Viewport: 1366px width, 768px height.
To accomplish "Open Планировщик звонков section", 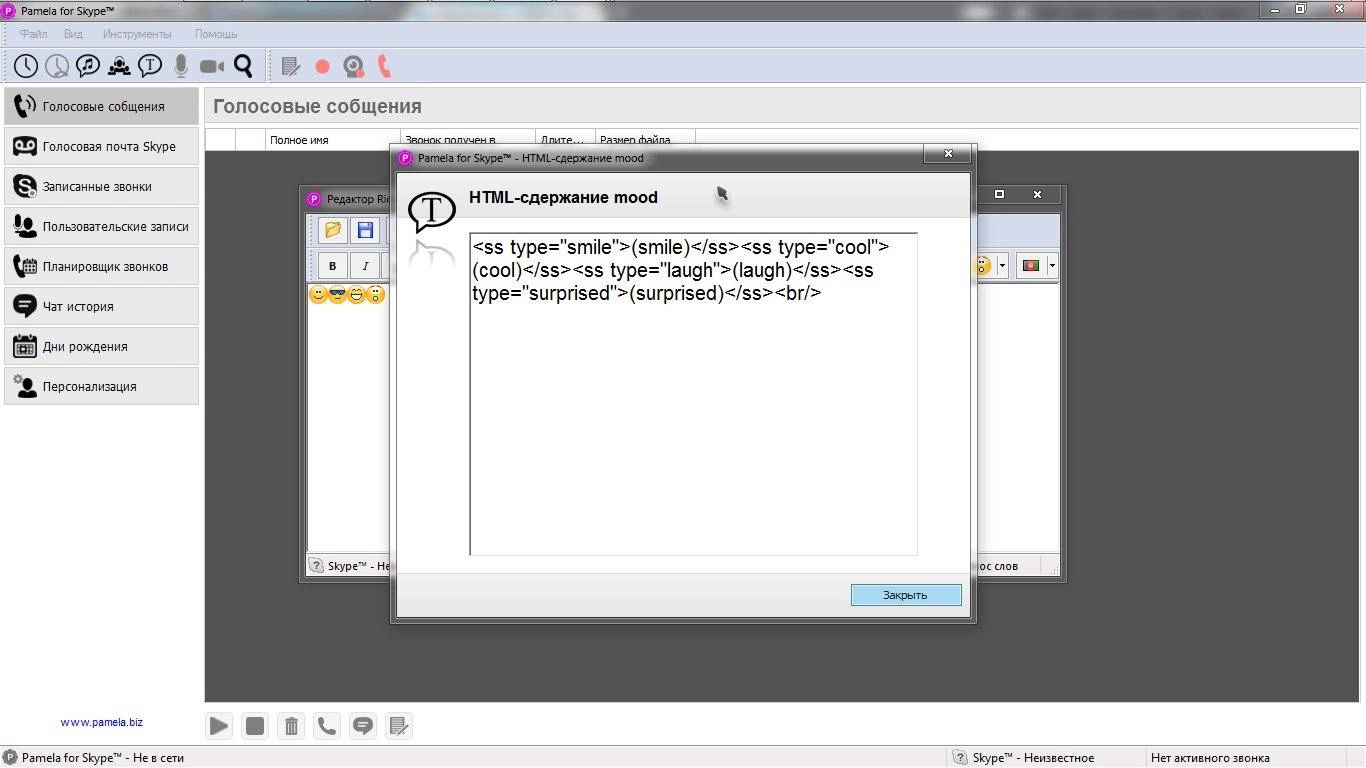I will click(x=101, y=266).
